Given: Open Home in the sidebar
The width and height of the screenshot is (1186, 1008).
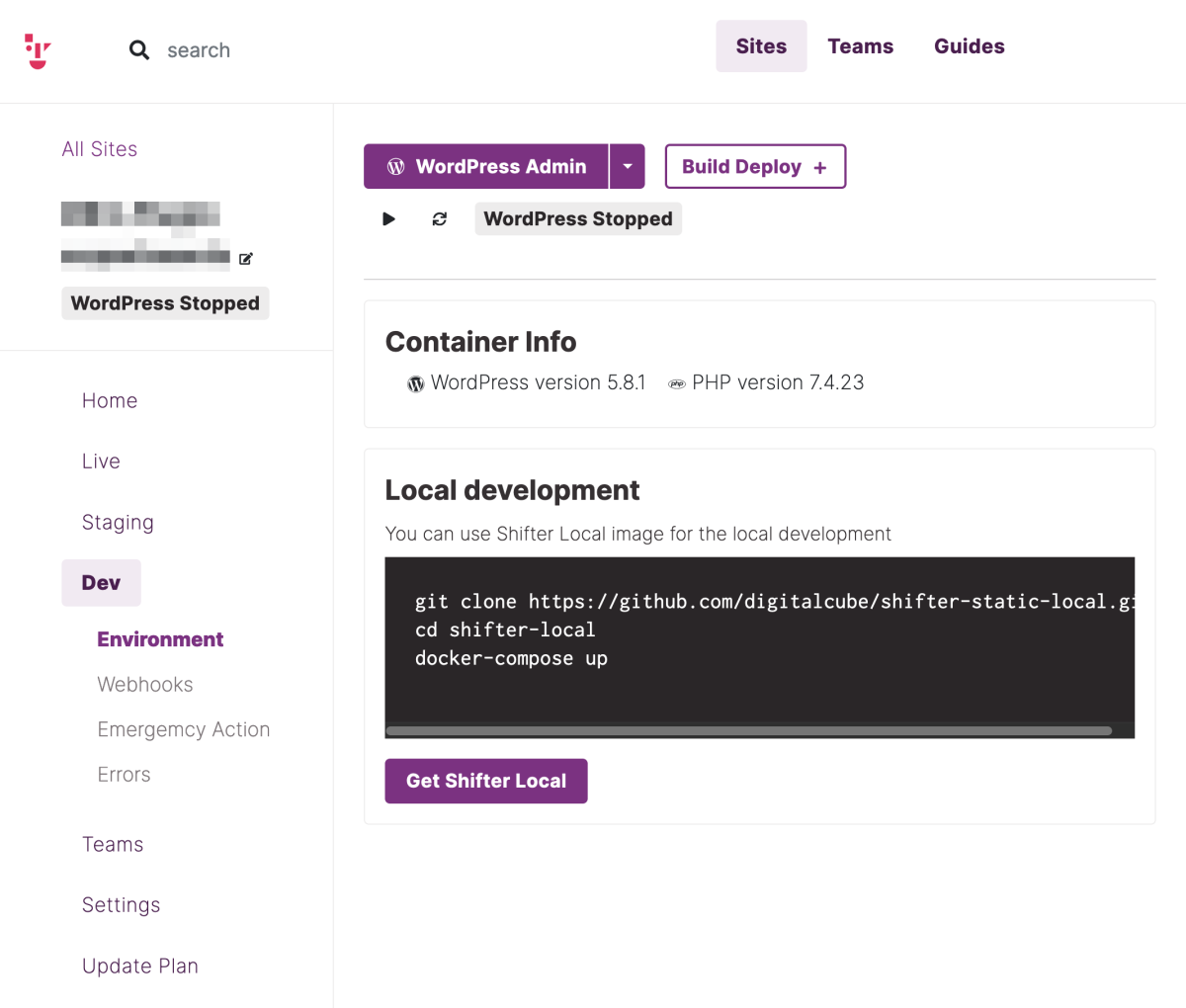Looking at the screenshot, I should click(x=110, y=400).
